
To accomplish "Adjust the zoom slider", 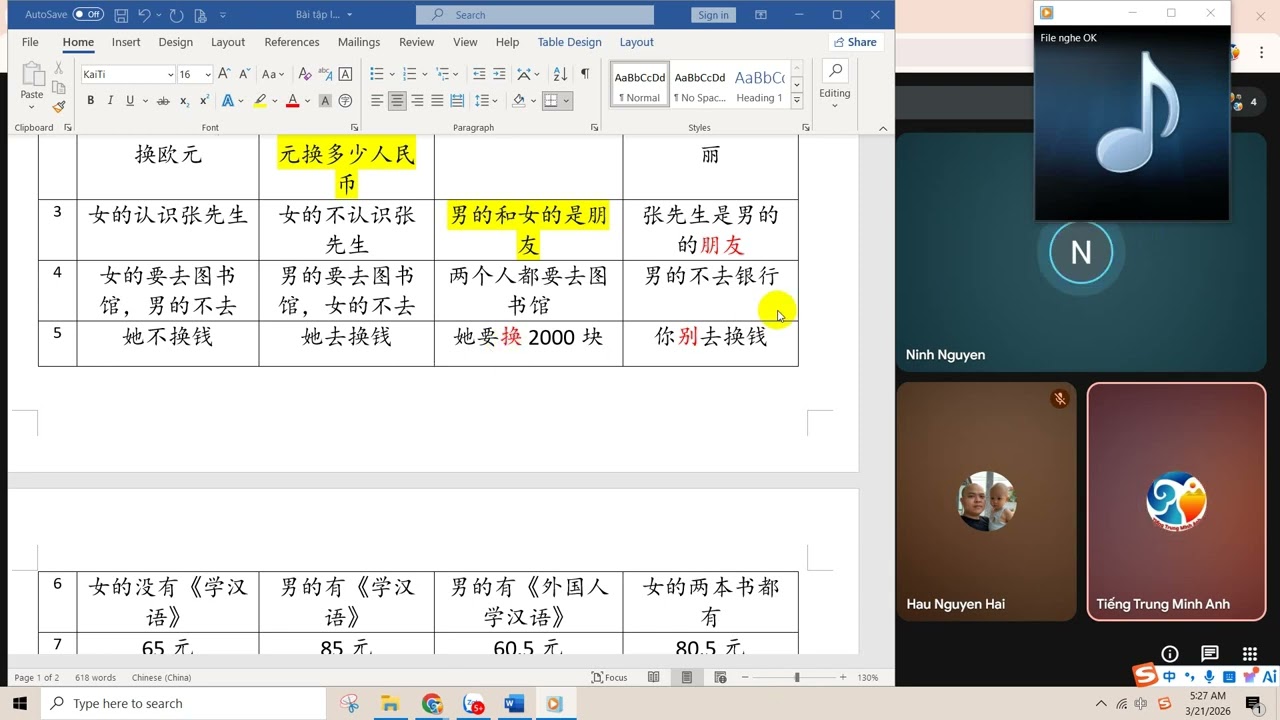I will tap(797, 677).
